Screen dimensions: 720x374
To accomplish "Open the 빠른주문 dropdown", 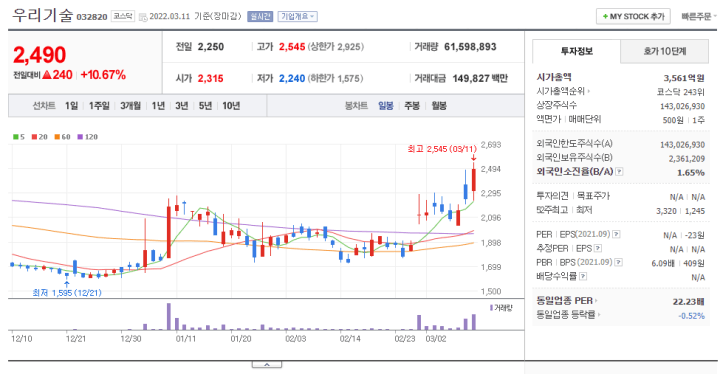I will [698, 17].
